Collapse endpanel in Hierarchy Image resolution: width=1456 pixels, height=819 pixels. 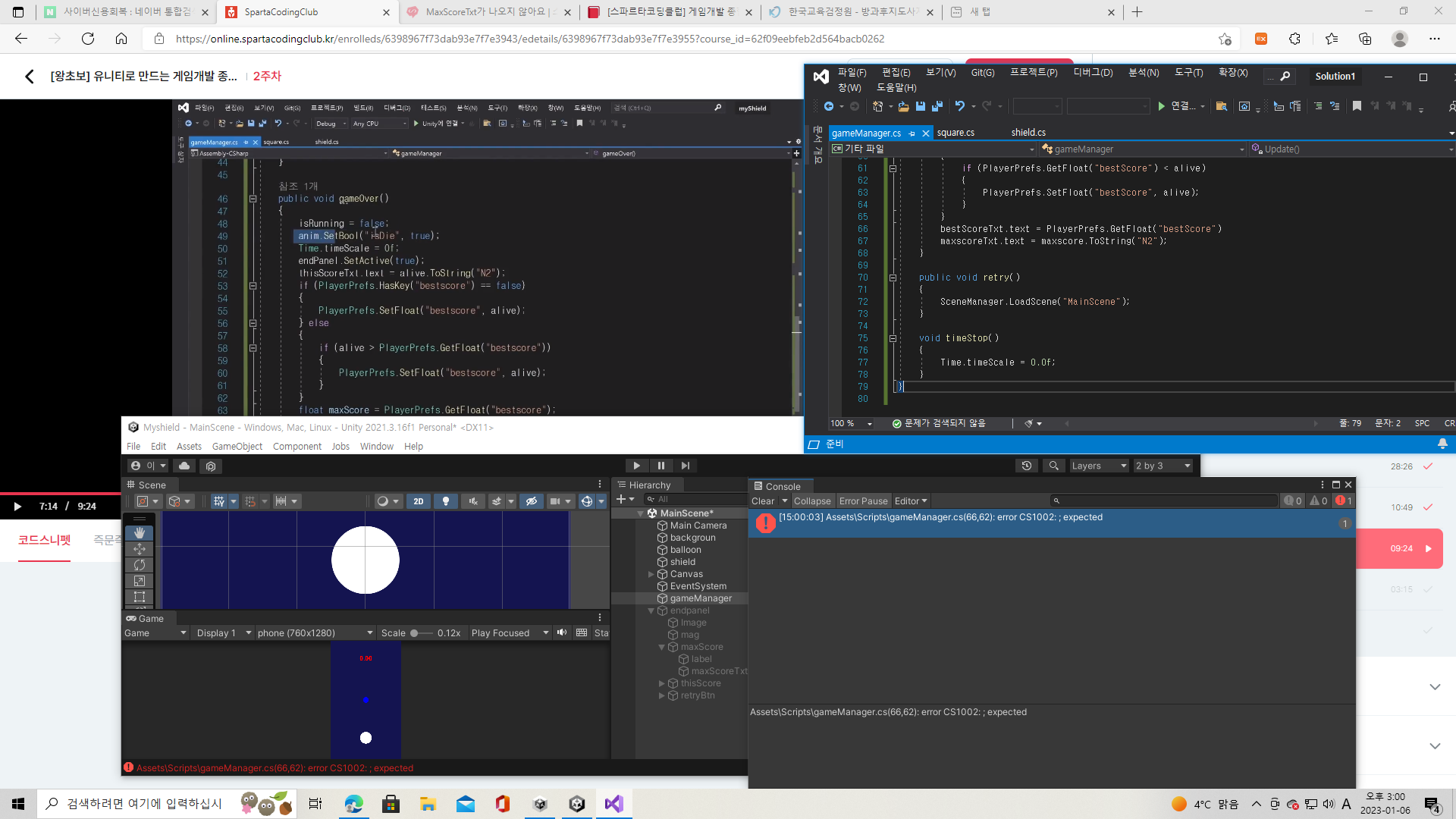[651, 610]
